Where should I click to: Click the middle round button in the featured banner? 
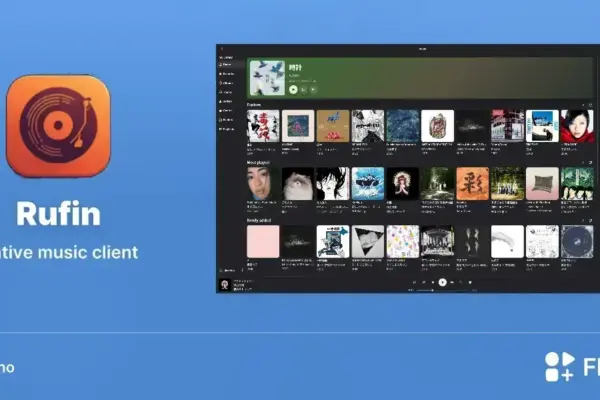pyautogui.click(x=303, y=90)
